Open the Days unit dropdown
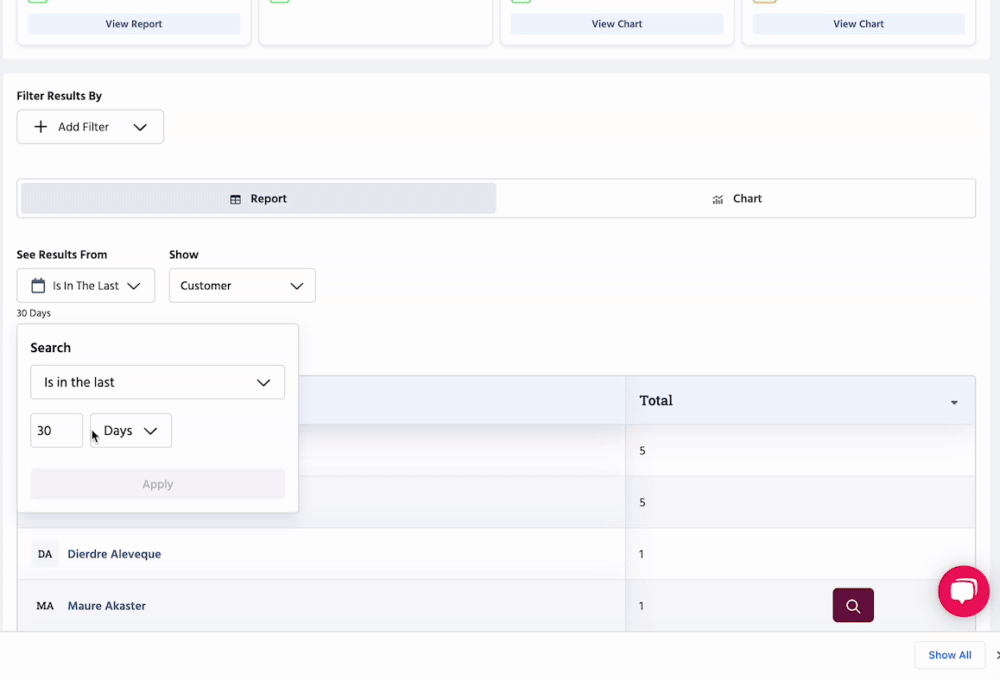Viewport: 1000px width, 680px height. tap(131, 431)
